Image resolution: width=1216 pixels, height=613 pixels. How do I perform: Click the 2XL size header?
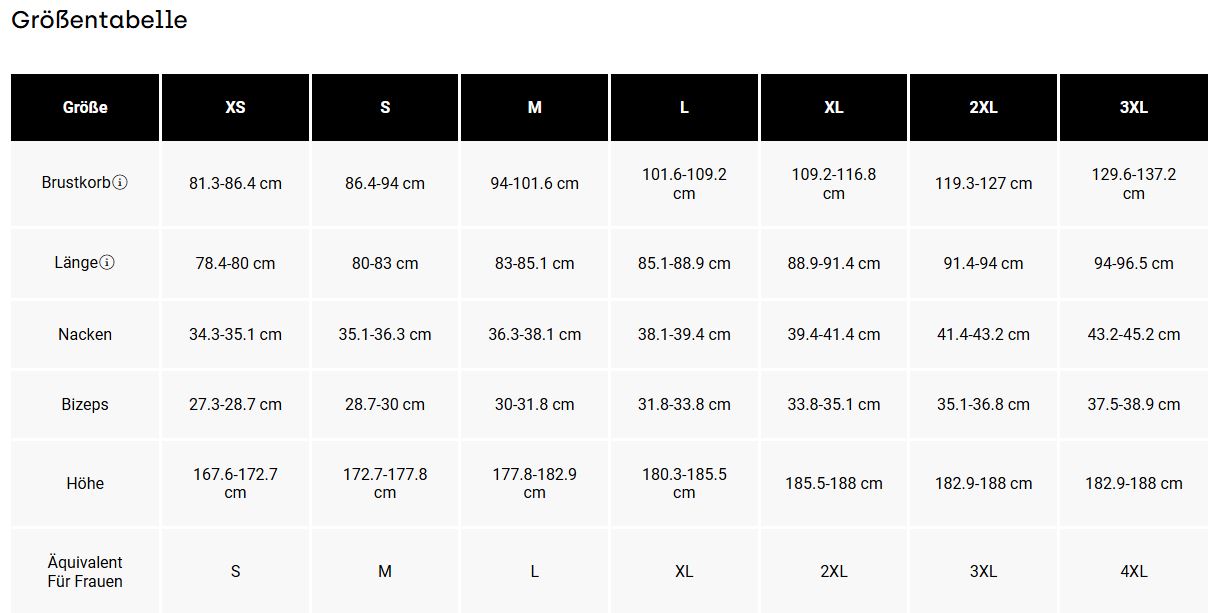click(983, 108)
